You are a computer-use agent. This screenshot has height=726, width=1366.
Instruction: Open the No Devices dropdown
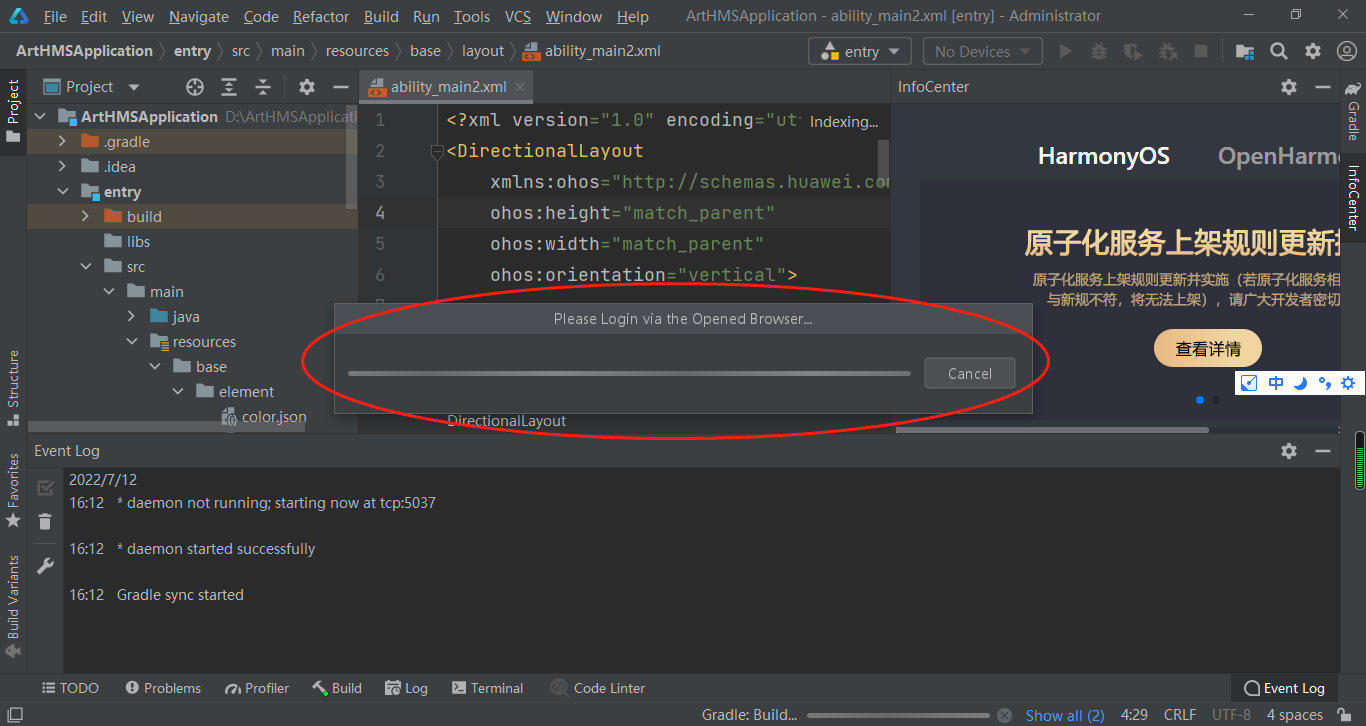pyautogui.click(x=982, y=51)
